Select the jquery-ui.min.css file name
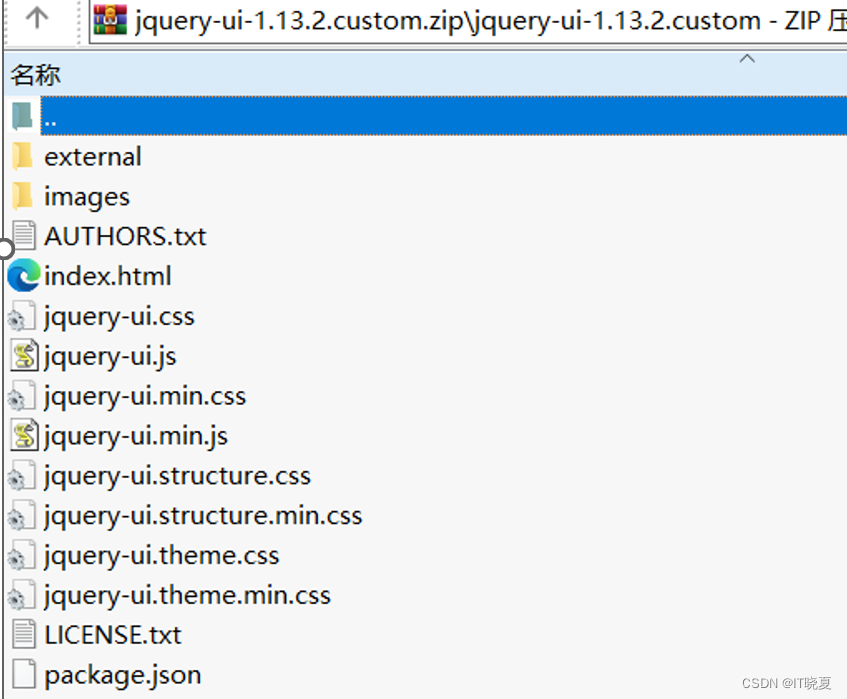This screenshot has height=699, width=847. click(145, 396)
